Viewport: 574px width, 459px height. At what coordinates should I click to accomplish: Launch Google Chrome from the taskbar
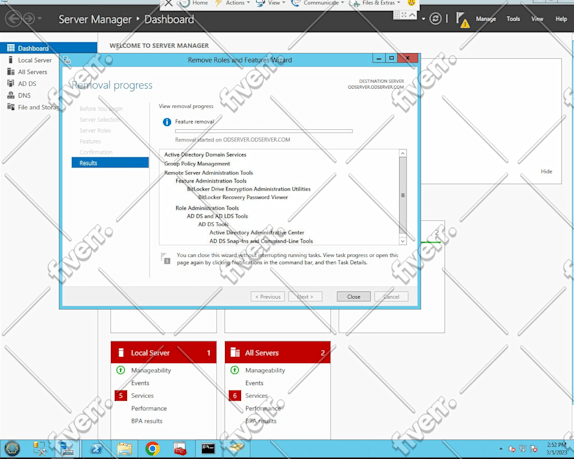[152, 448]
